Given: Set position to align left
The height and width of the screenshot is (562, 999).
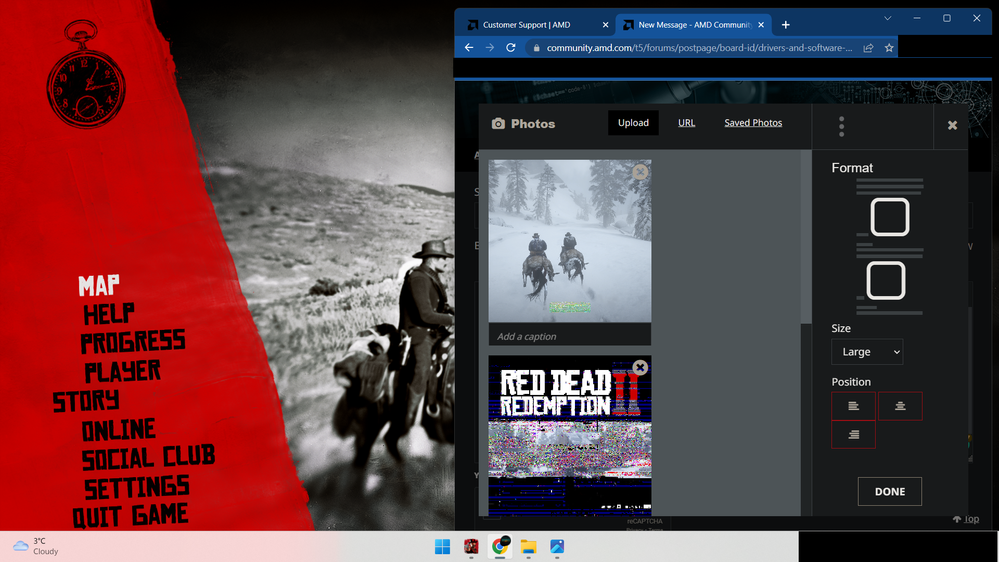Looking at the screenshot, I should [x=853, y=406].
